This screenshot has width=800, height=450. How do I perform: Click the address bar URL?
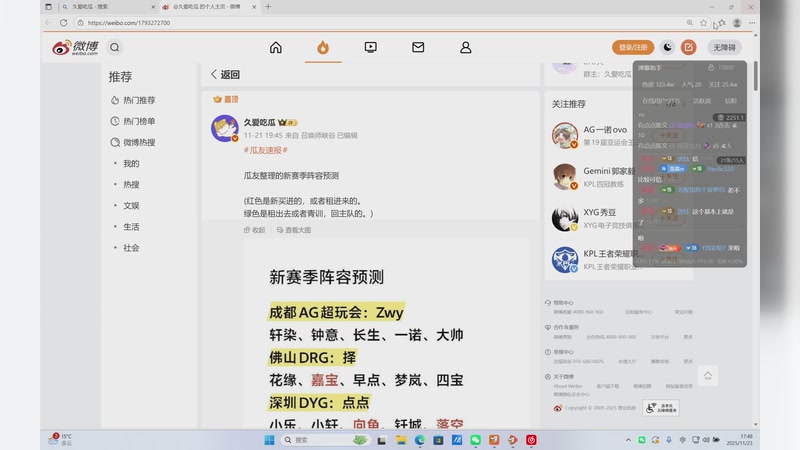pyautogui.click(x=129, y=23)
